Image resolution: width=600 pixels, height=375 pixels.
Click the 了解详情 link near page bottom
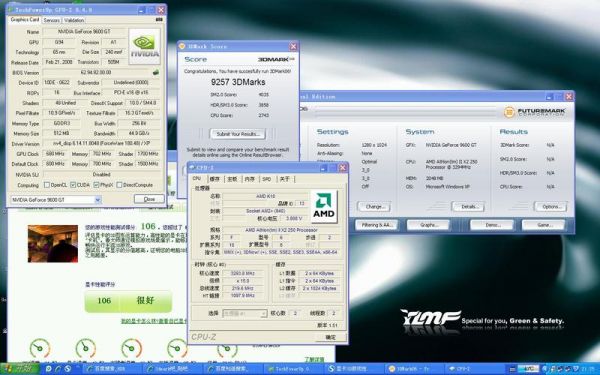pos(314,359)
